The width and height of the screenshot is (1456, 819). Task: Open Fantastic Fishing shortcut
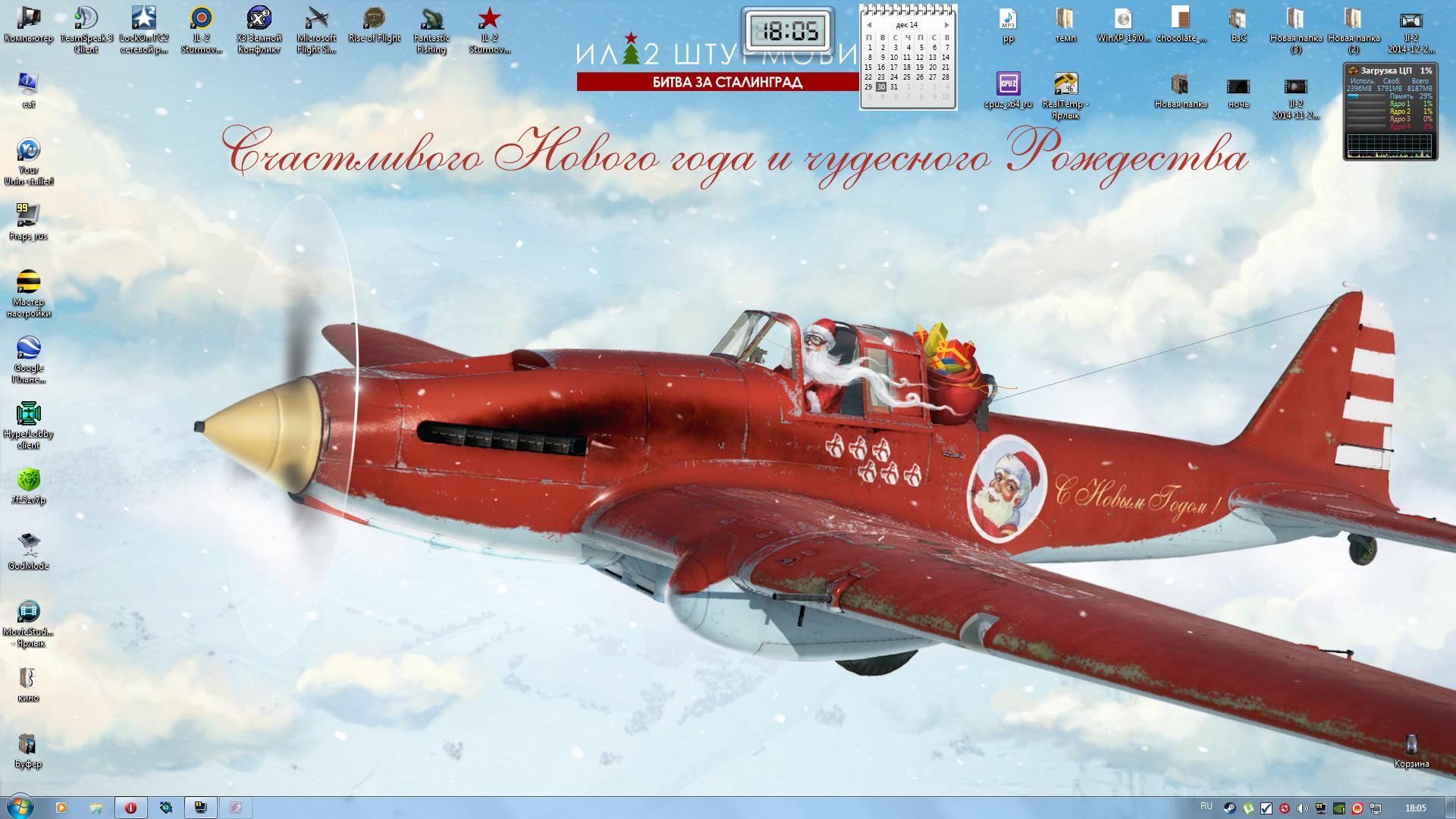pos(431,29)
